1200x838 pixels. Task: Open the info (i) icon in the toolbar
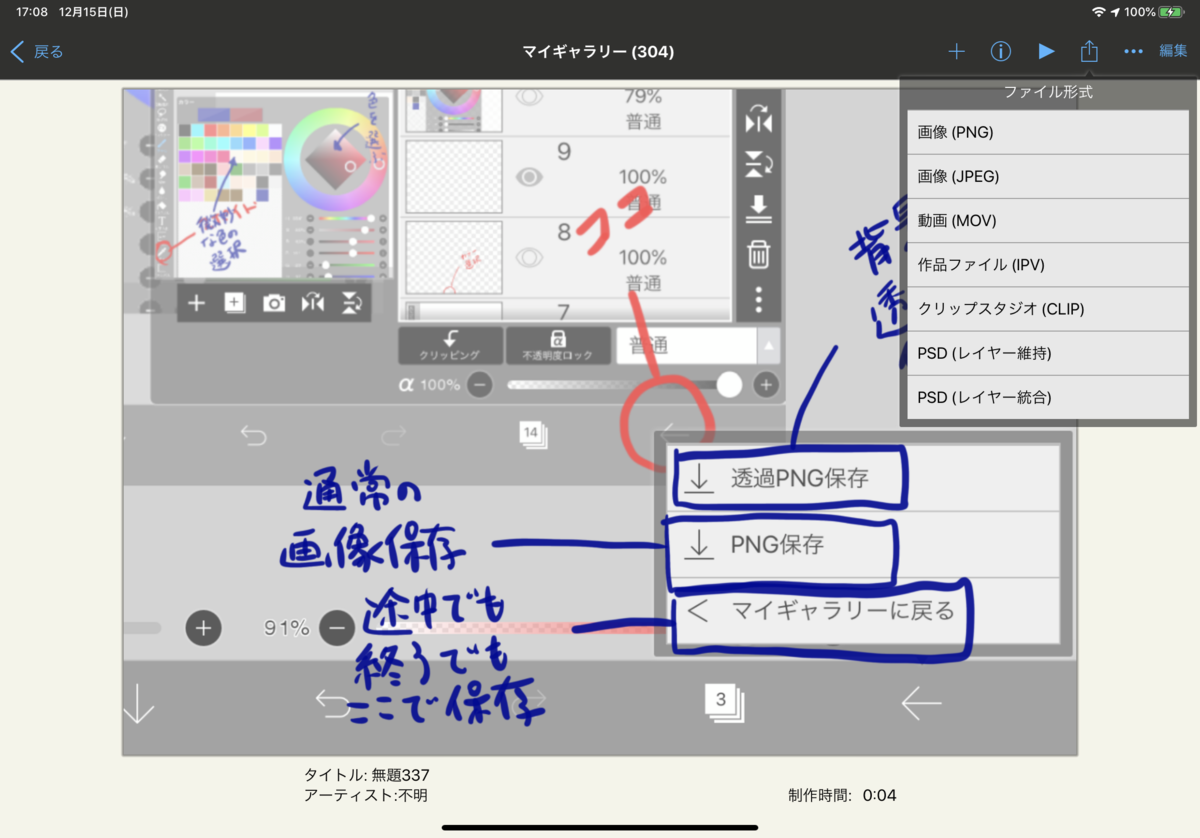click(x=1001, y=51)
